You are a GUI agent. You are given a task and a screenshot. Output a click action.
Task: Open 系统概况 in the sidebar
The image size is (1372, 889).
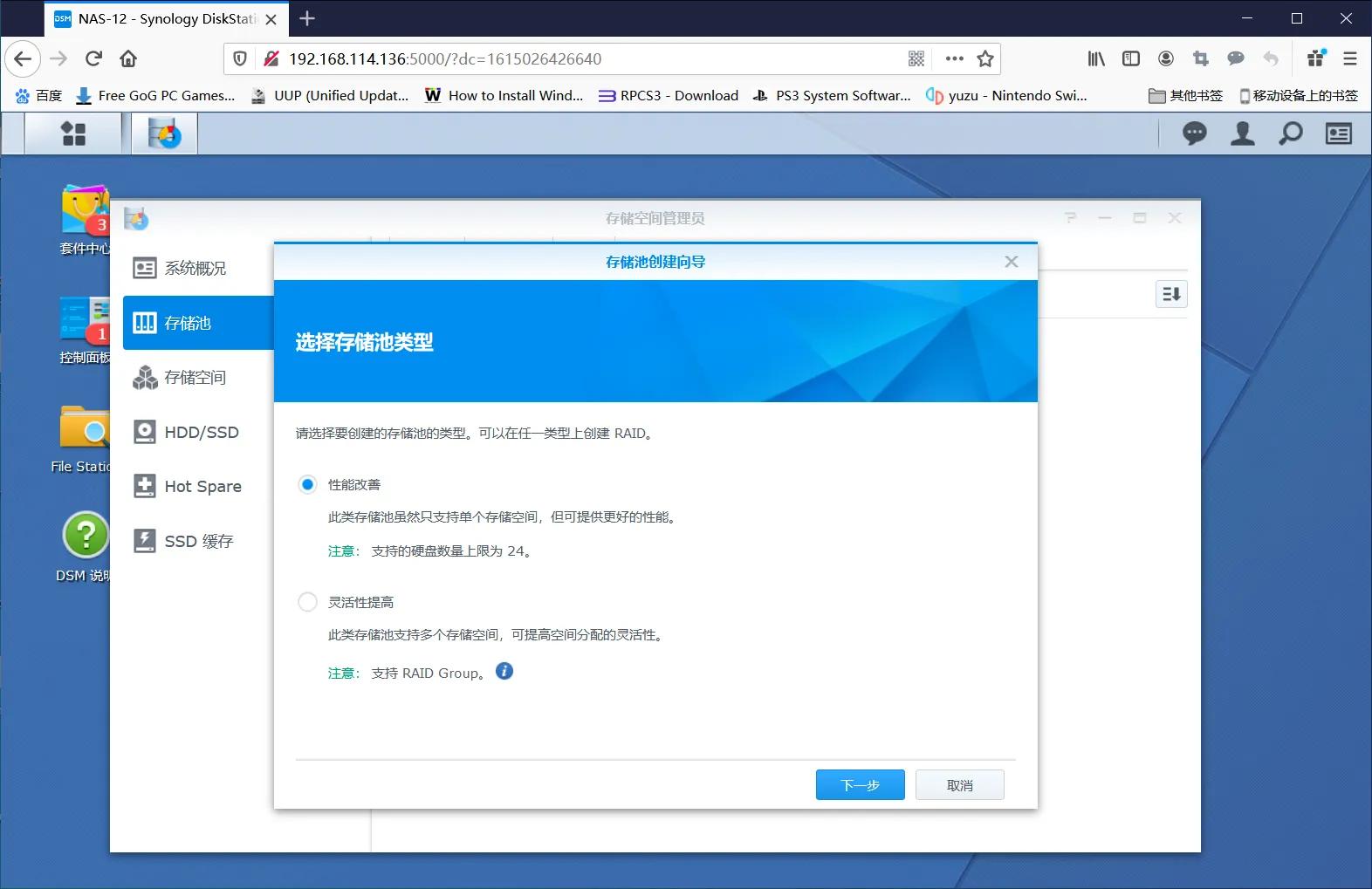coord(198,268)
